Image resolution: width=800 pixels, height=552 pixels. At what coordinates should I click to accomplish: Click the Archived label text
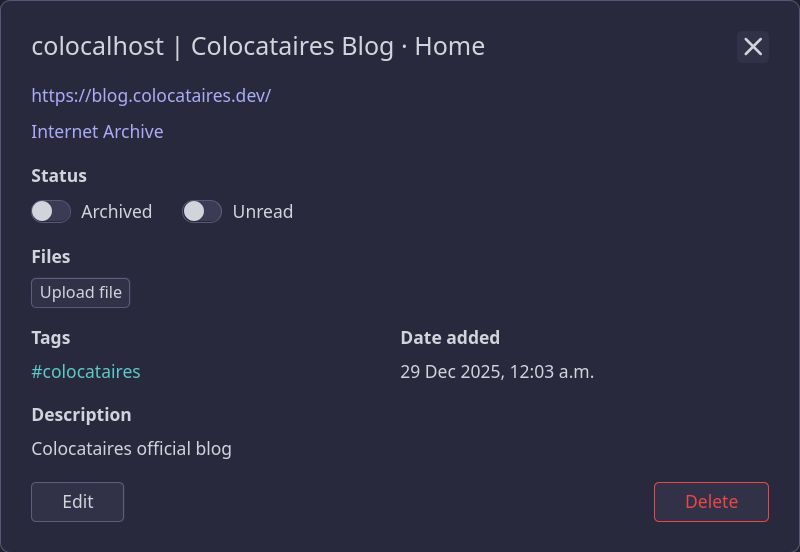pyautogui.click(x=117, y=212)
